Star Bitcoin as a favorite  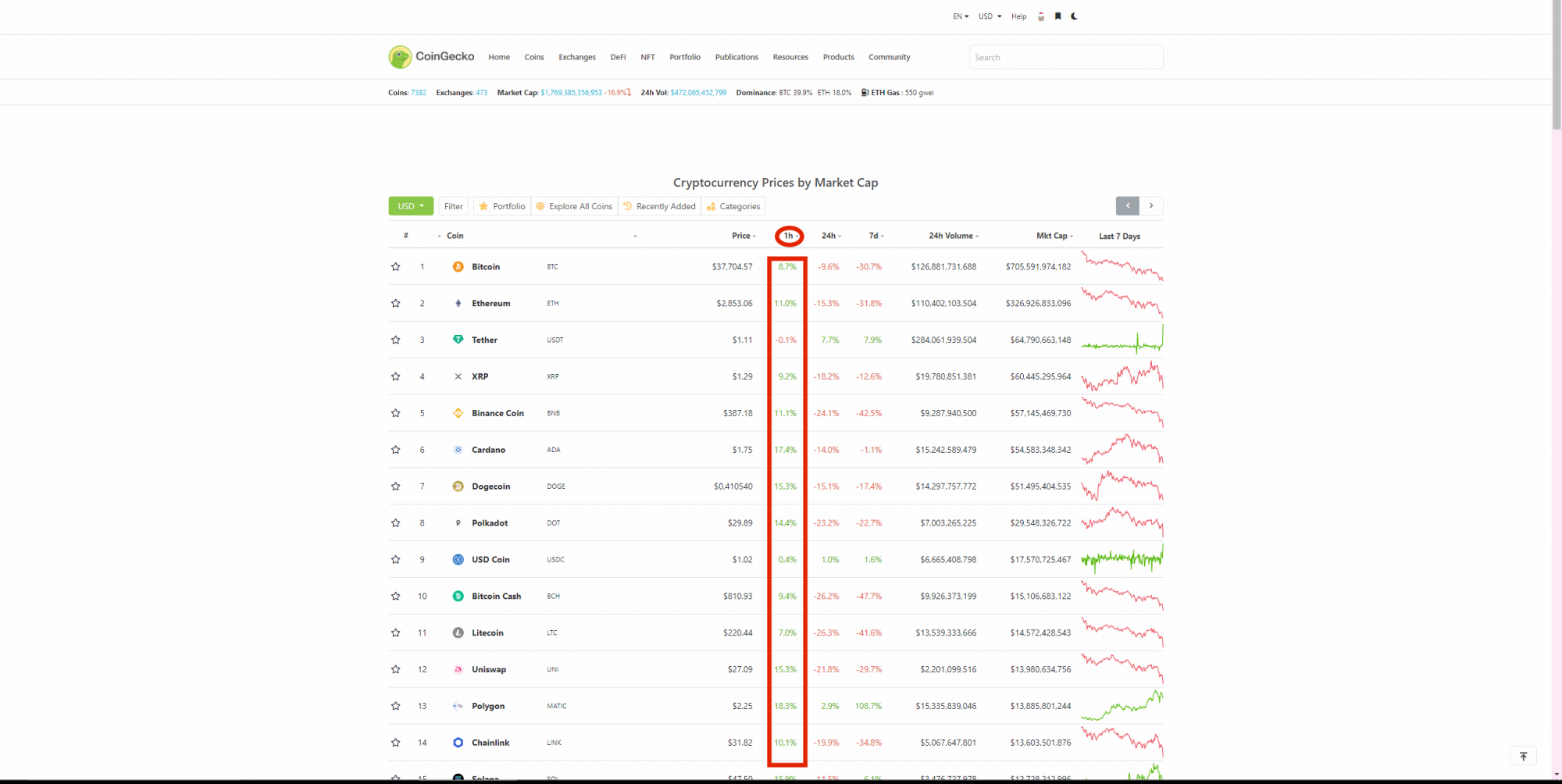coord(396,267)
